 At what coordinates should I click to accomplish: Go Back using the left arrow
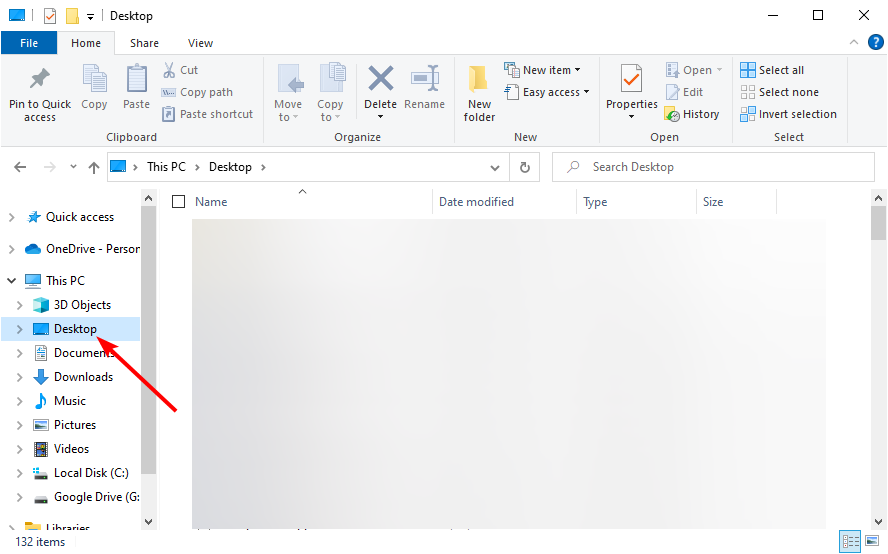click(20, 167)
